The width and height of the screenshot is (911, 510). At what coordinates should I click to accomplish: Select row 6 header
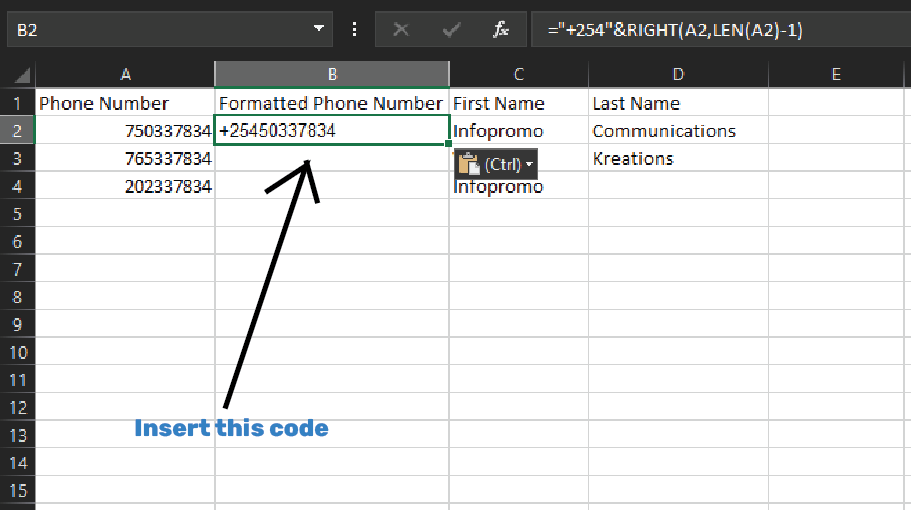pyautogui.click(x=17, y=241)
